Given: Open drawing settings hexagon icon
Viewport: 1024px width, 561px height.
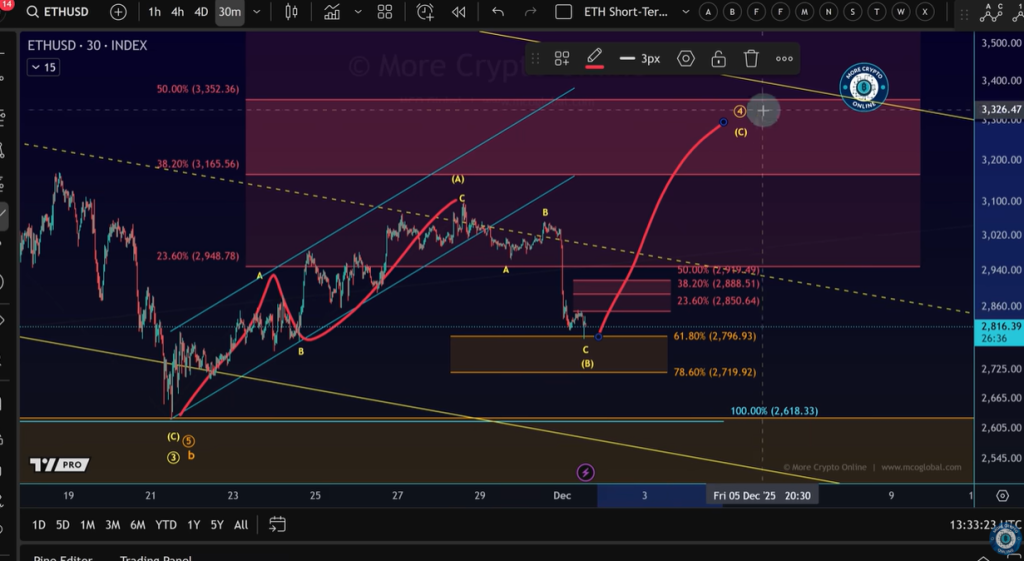Looking at the screenshot, I should 685,58.
